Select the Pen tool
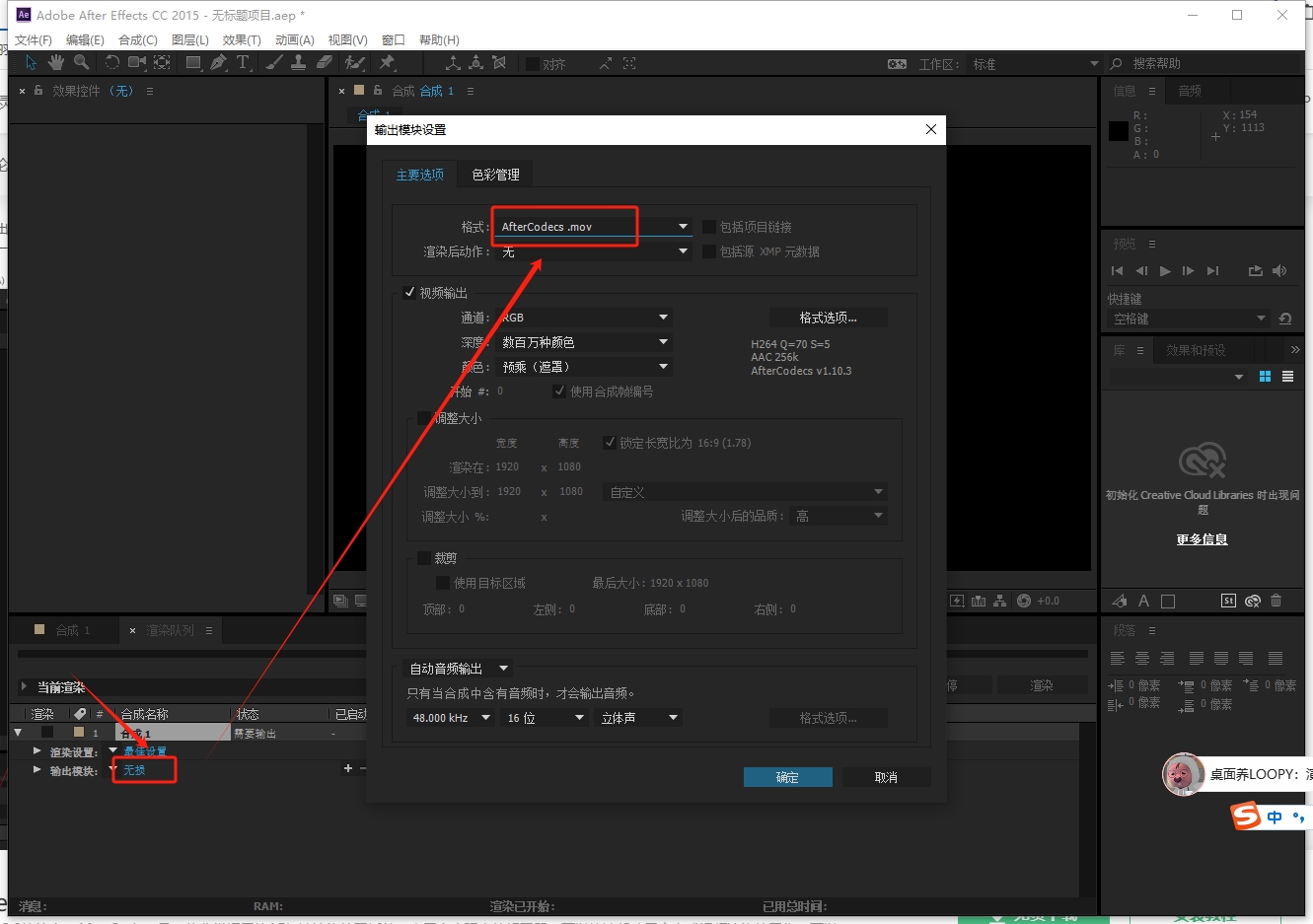This screenshot has width=1313, height=924. point(218,63)
